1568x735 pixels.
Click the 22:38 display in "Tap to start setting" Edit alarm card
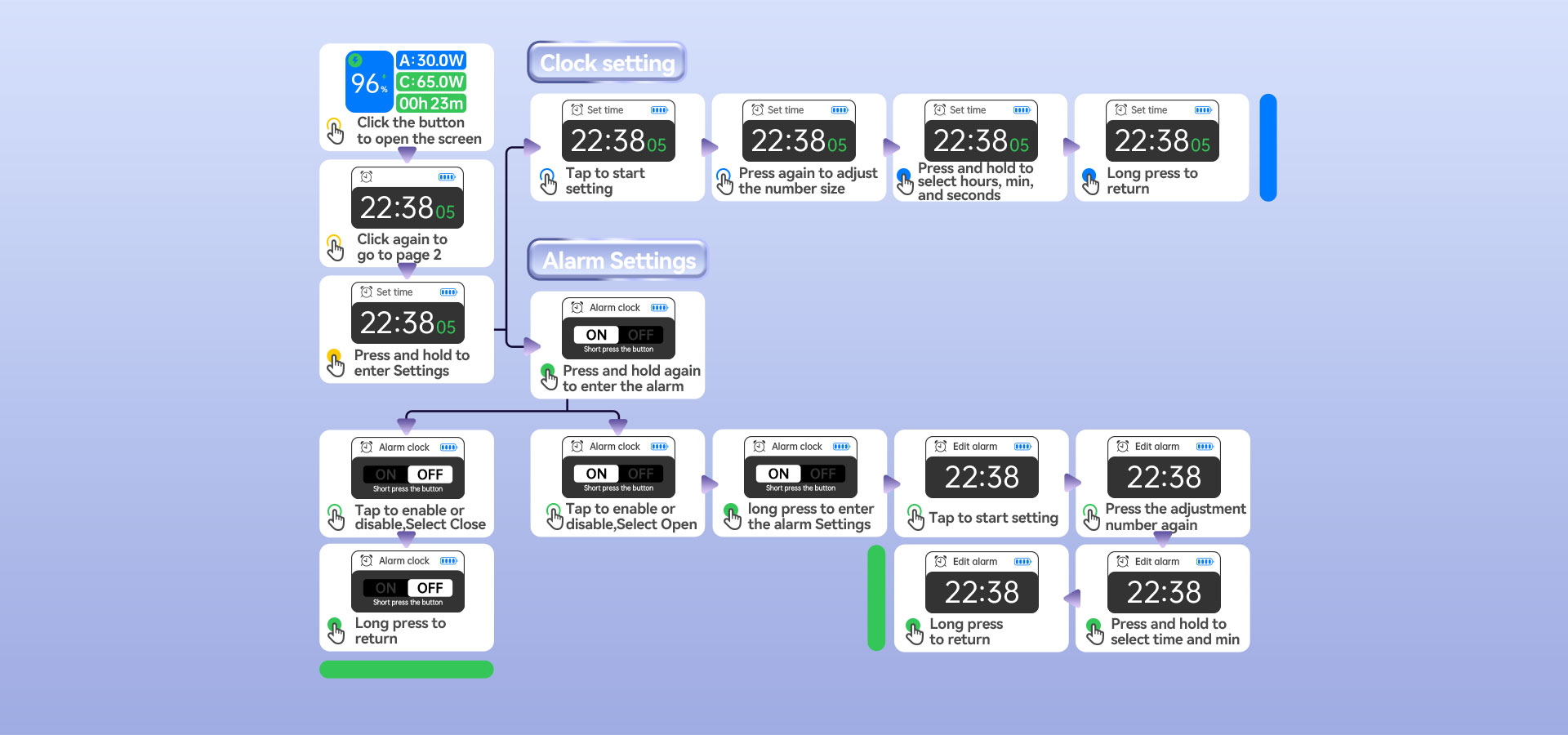click(x=982, y=477)
